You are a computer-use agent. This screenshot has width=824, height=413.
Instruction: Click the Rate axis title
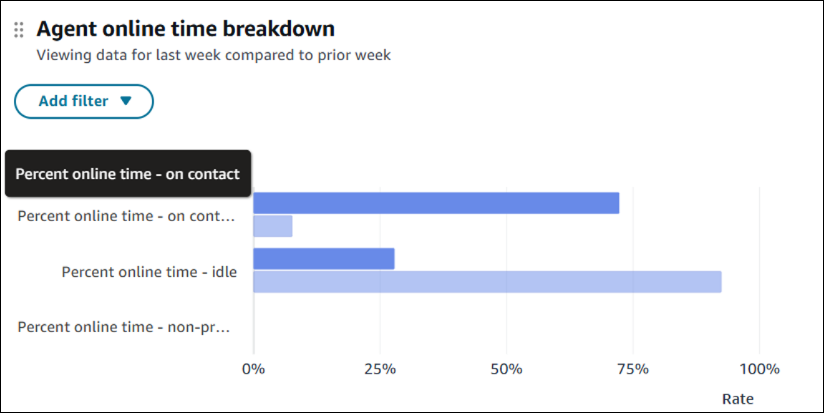pos(738,399)
